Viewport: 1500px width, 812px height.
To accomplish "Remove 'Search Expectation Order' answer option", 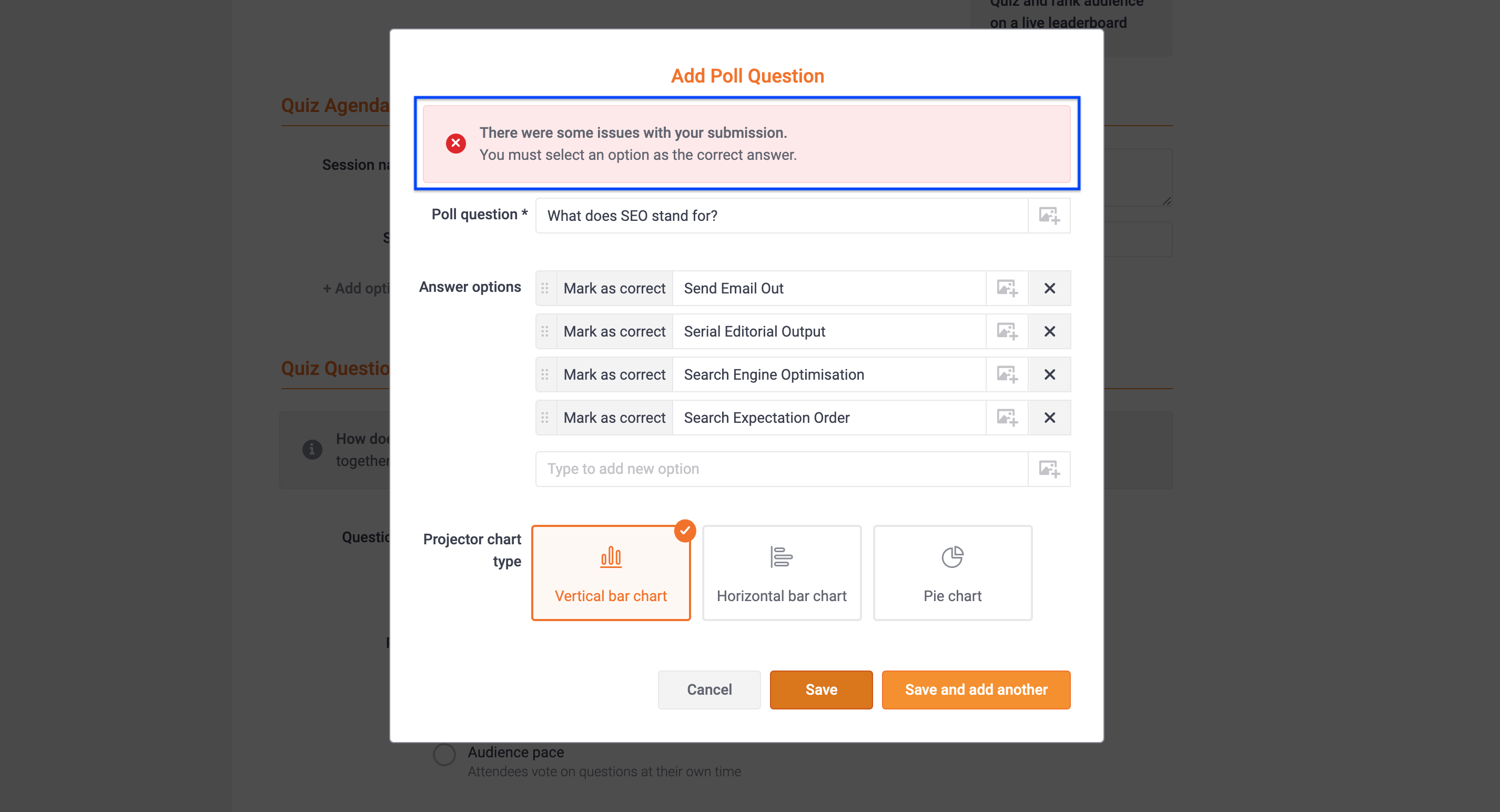I will (x=1049, y=418).
